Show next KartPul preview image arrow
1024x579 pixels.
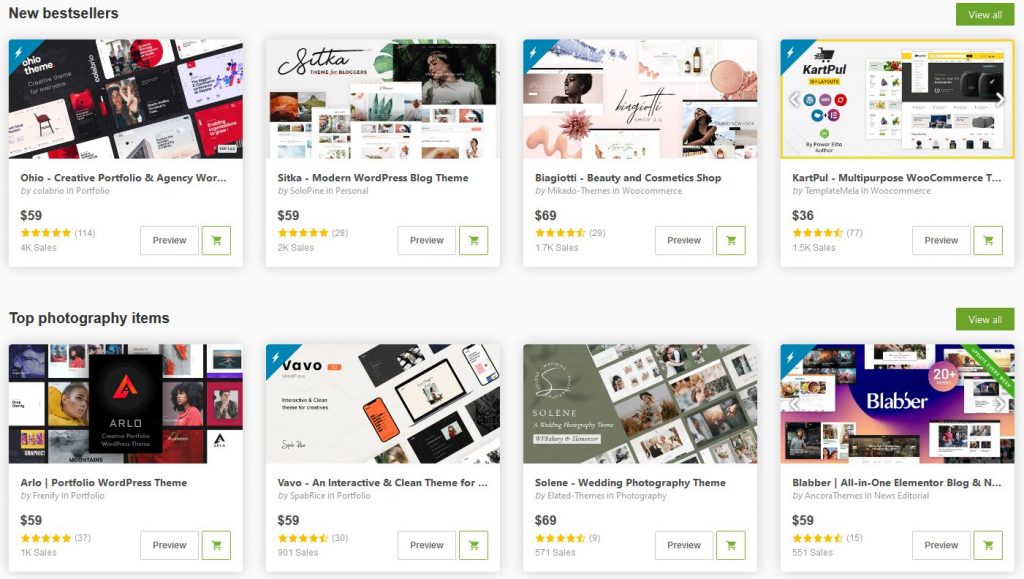1000,99
